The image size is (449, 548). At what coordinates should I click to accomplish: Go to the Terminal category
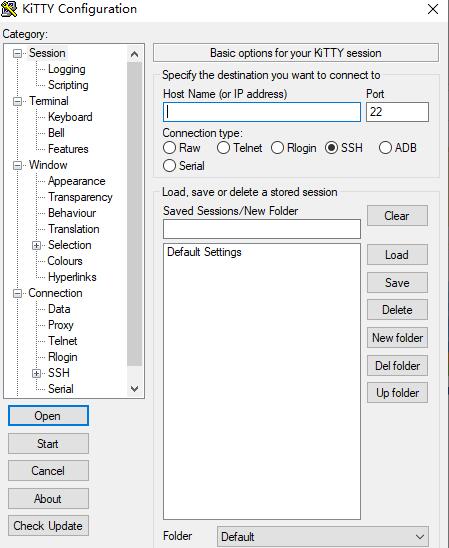click(49, 101)
